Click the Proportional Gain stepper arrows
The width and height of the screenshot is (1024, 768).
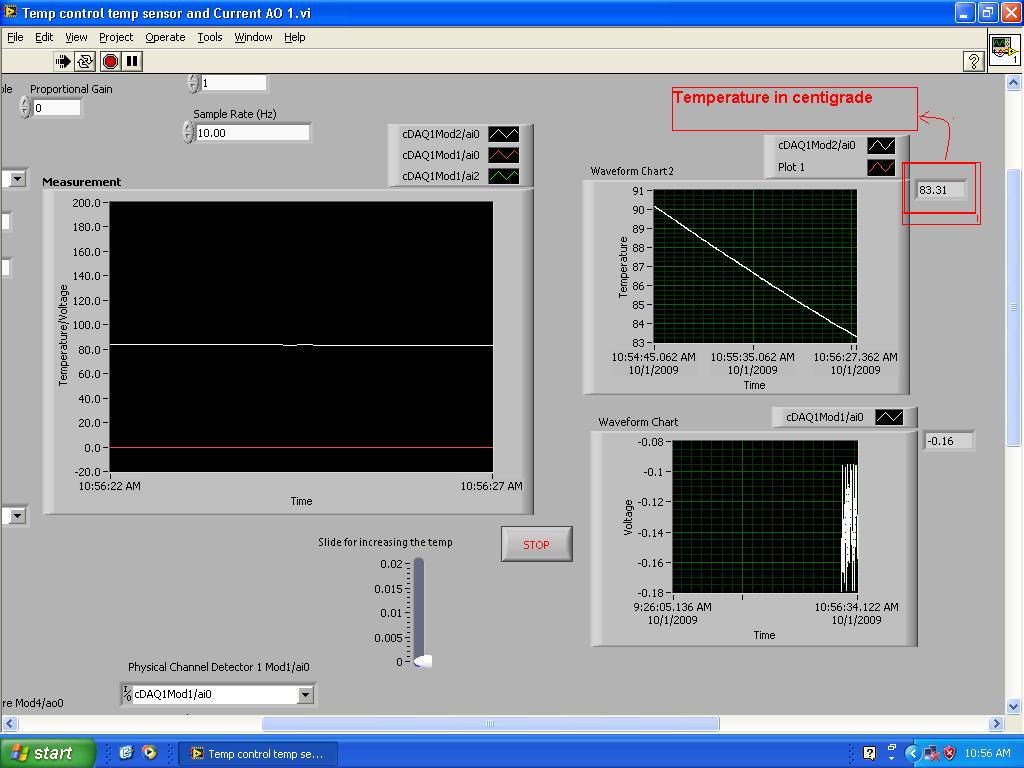click(25, 107)
